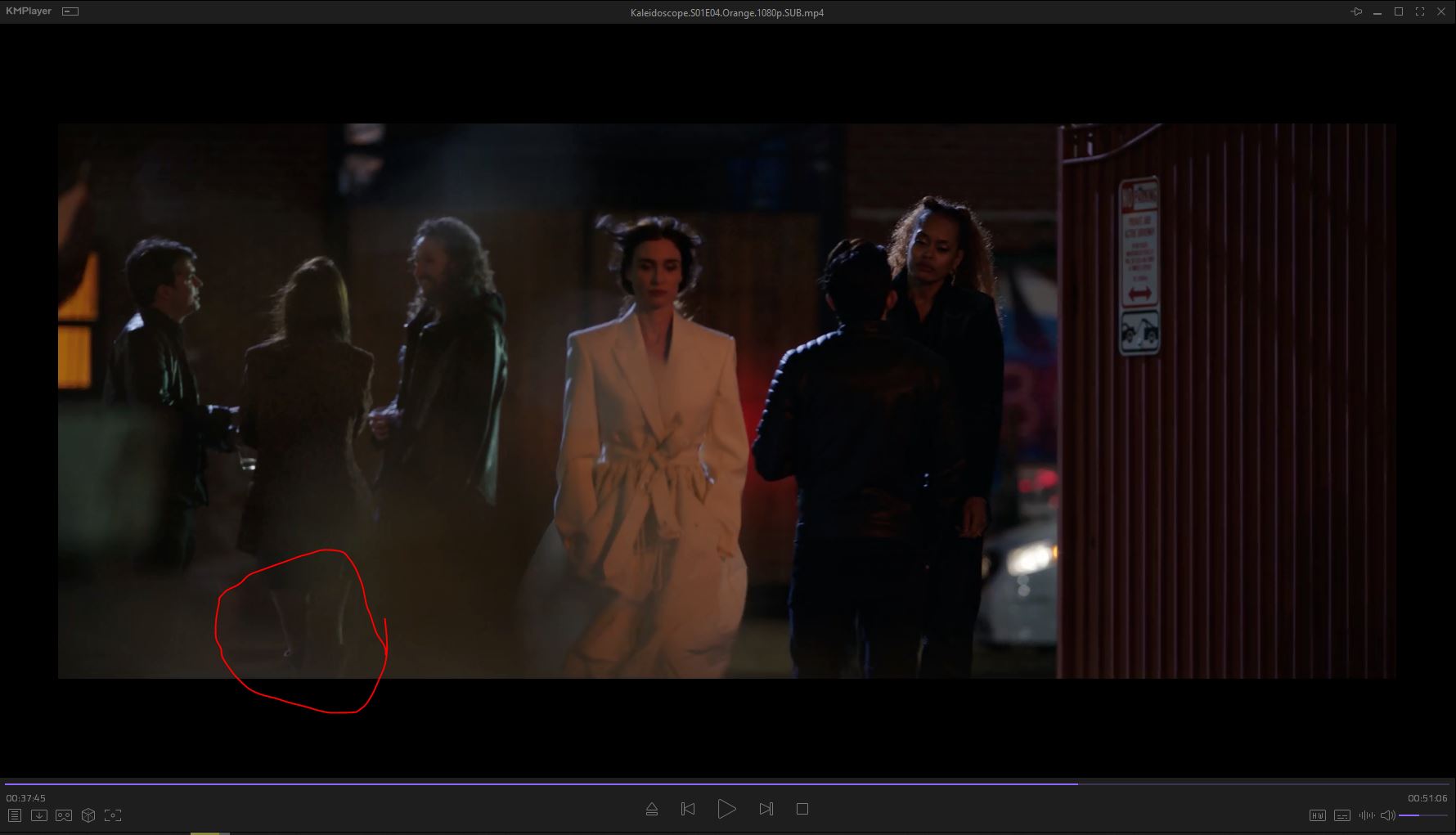The image size is (1456, 835).
Task: Click the screen capture frame icon
Action: 113,815
